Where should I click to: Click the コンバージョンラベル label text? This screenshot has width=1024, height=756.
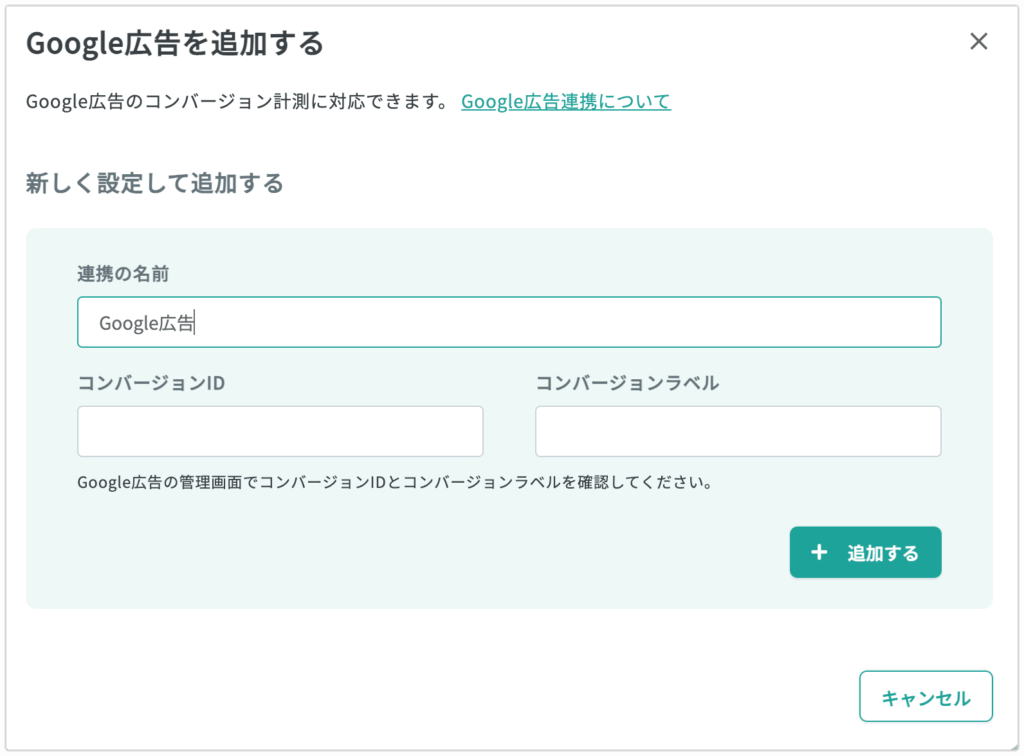pos(627,383)
